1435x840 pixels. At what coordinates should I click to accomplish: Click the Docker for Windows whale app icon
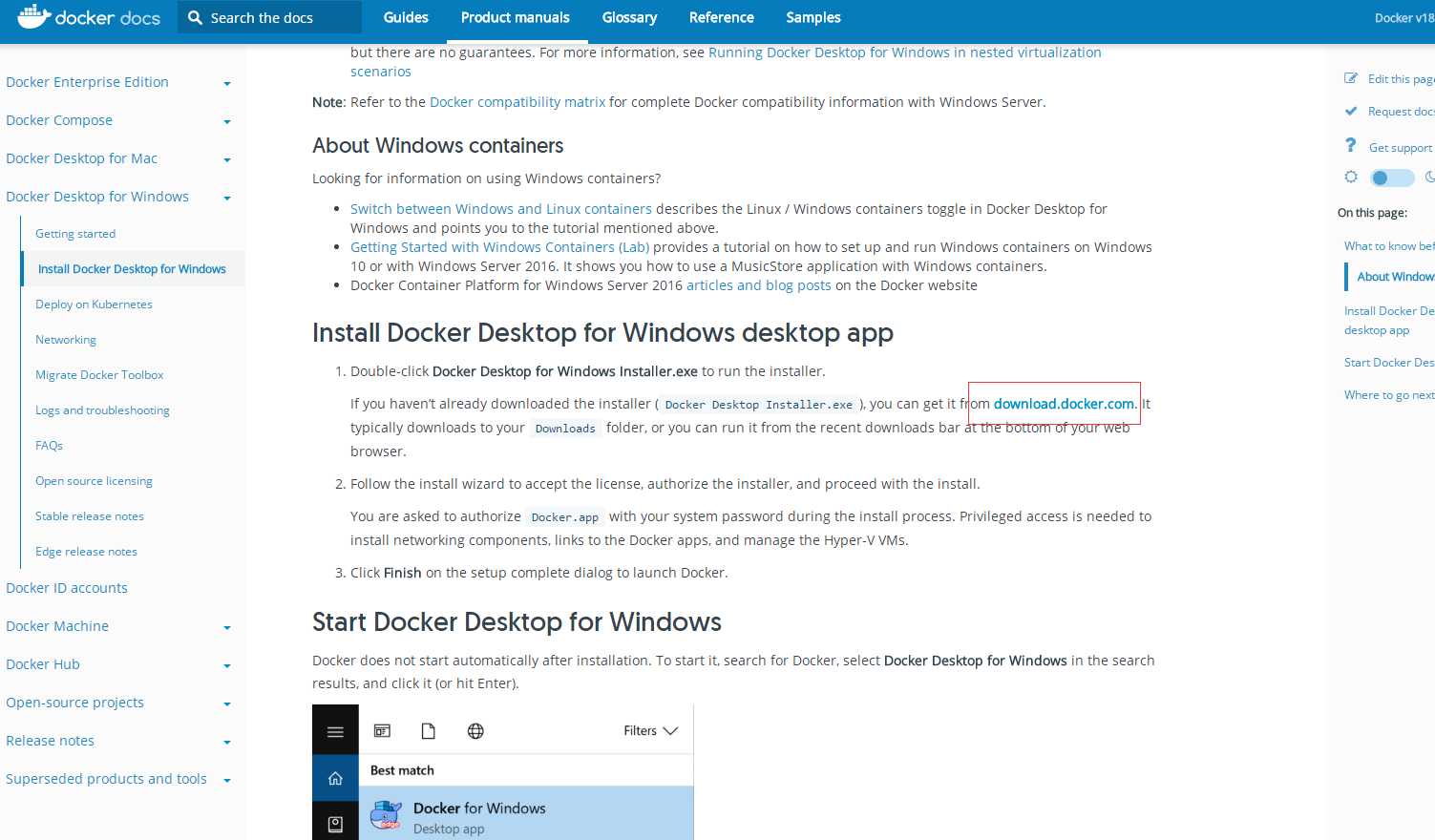pos(386,815)
